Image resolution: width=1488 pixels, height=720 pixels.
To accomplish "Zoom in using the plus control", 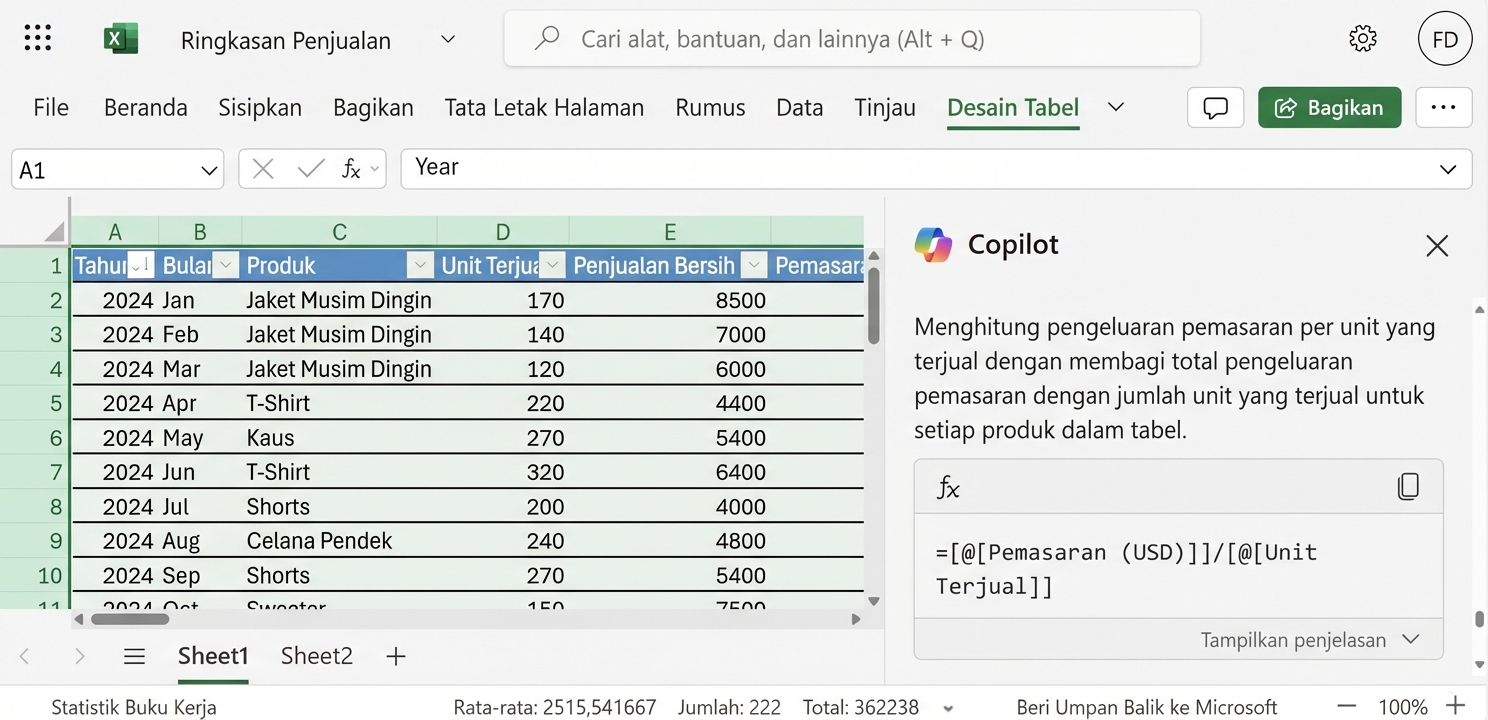I will click(1455, 706).
